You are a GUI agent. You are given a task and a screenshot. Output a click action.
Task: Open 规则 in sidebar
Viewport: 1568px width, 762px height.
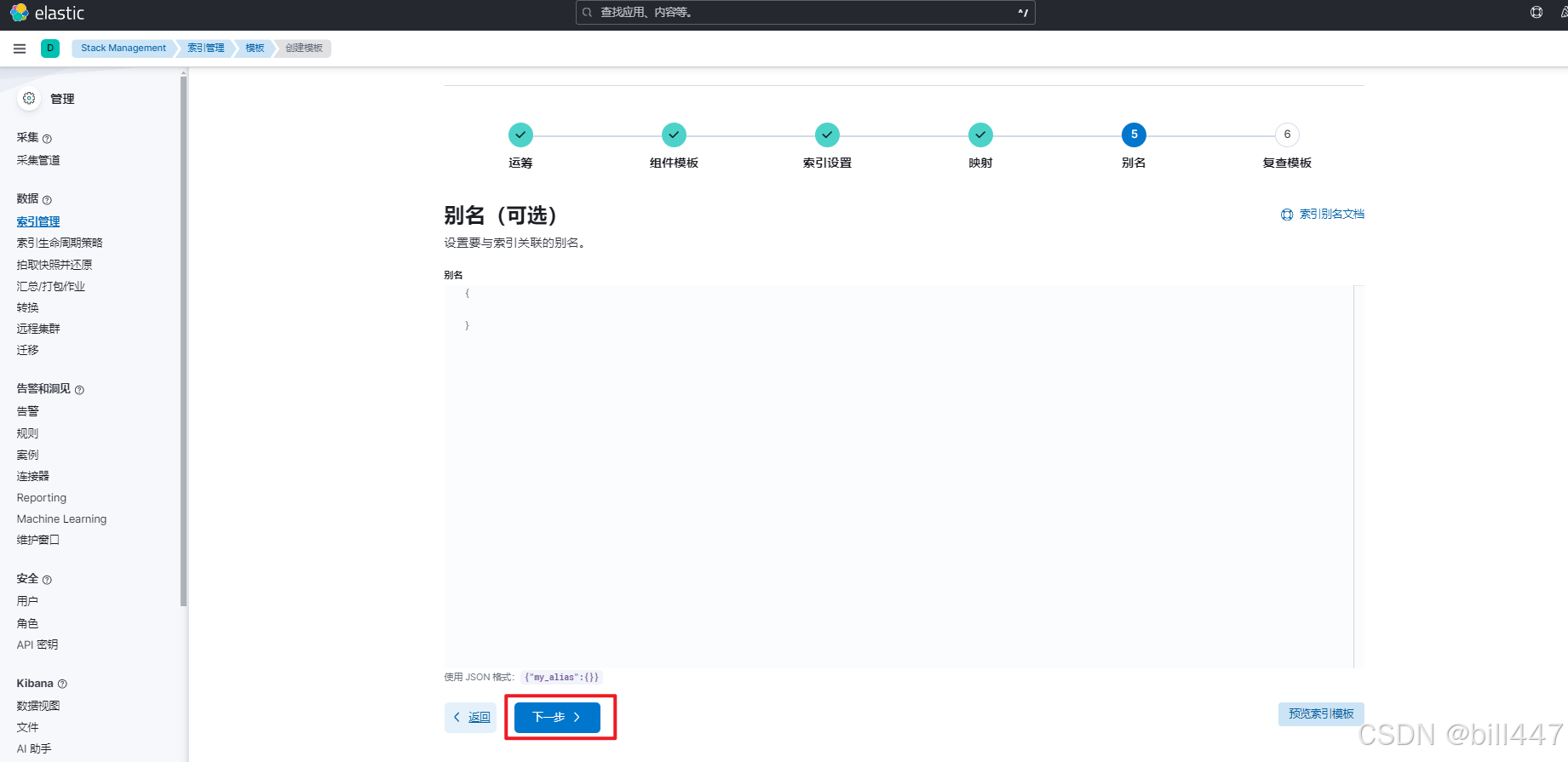tap(27, 433)
